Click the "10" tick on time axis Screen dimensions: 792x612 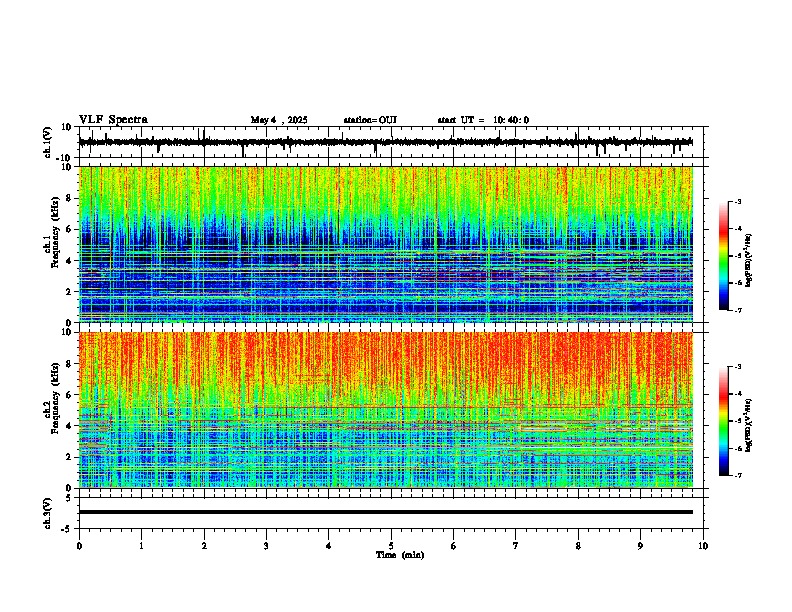(703, 546)
